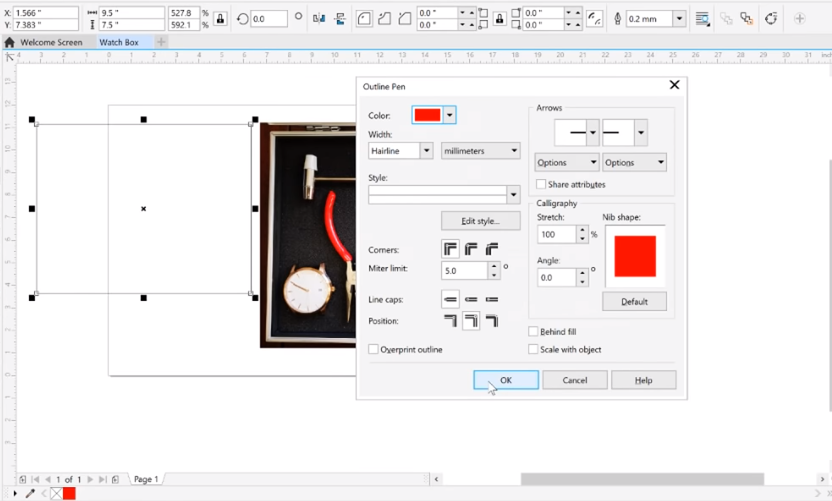This screenshot has width=832, height=501.
Task: Open the start arrowhead dropdown
Action: [x=593, y=132]
